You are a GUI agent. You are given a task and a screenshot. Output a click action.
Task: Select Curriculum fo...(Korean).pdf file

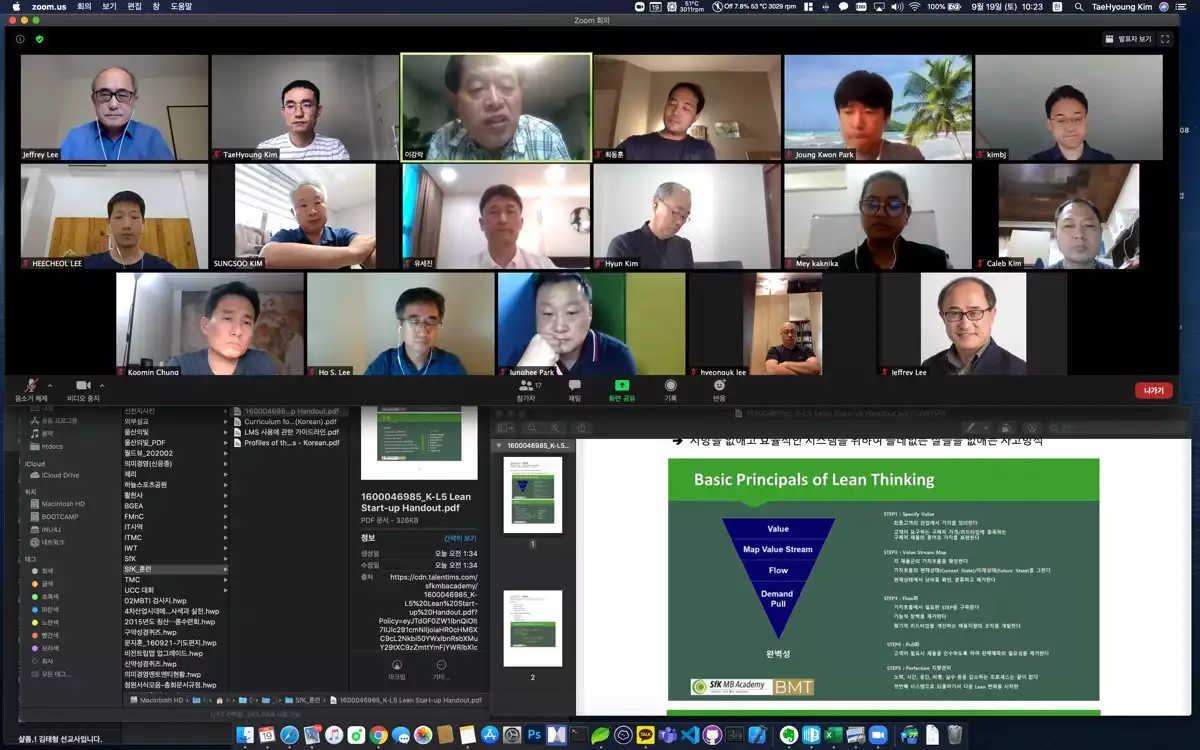286,422
